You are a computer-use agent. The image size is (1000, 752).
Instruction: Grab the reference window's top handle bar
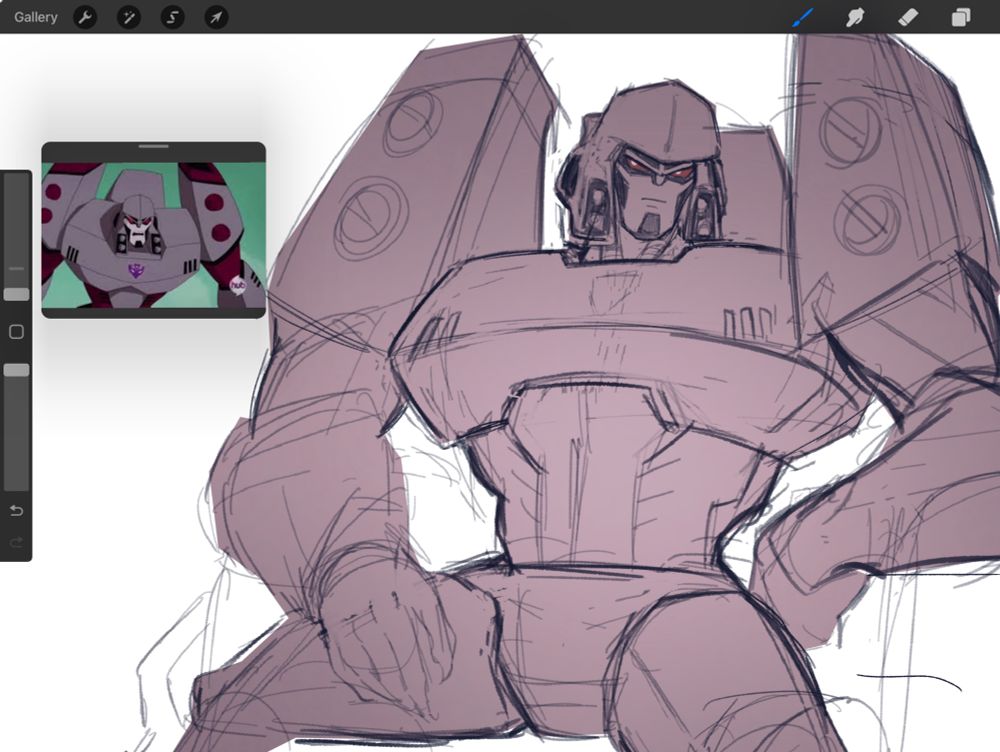click(x=154, y=147)
